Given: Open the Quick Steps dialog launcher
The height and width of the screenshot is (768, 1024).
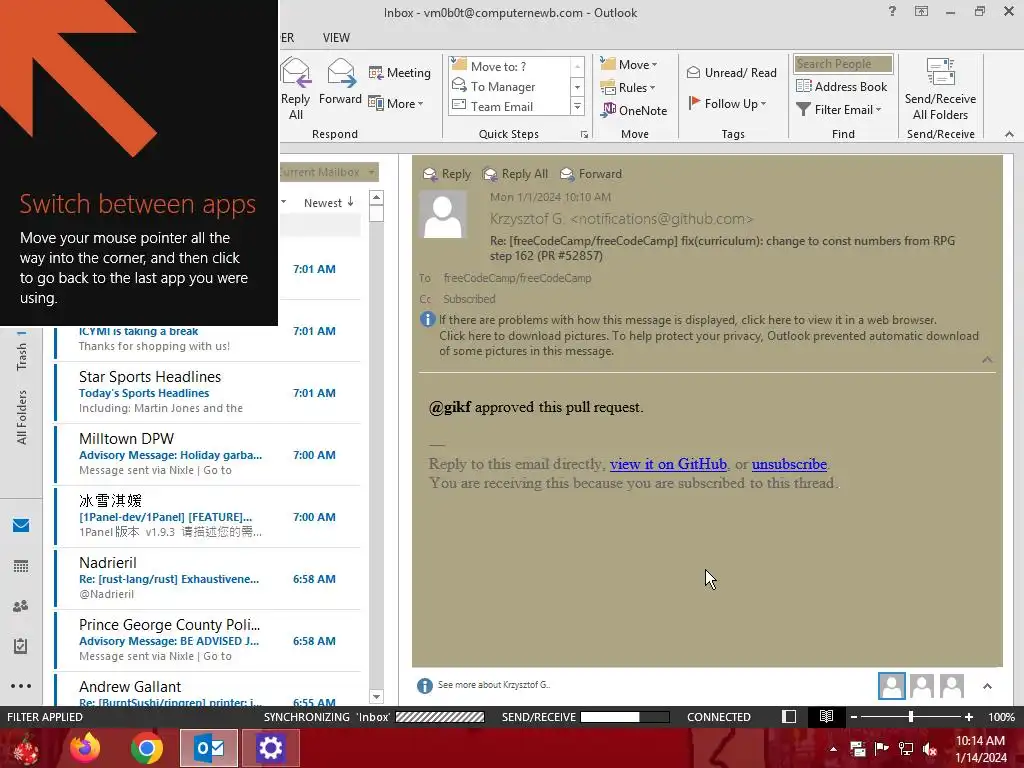Looking at the screenshot, I should (584, 135).
